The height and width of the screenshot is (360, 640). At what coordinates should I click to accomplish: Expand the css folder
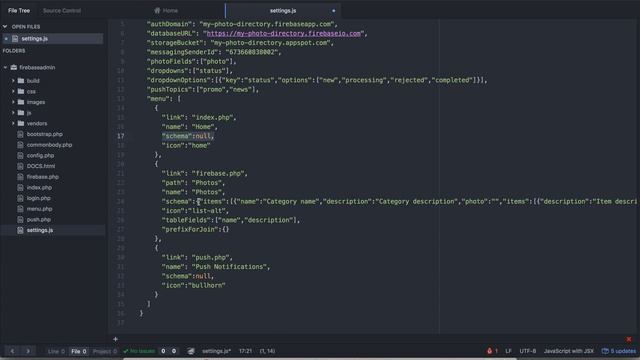click(x=13, y=91)
